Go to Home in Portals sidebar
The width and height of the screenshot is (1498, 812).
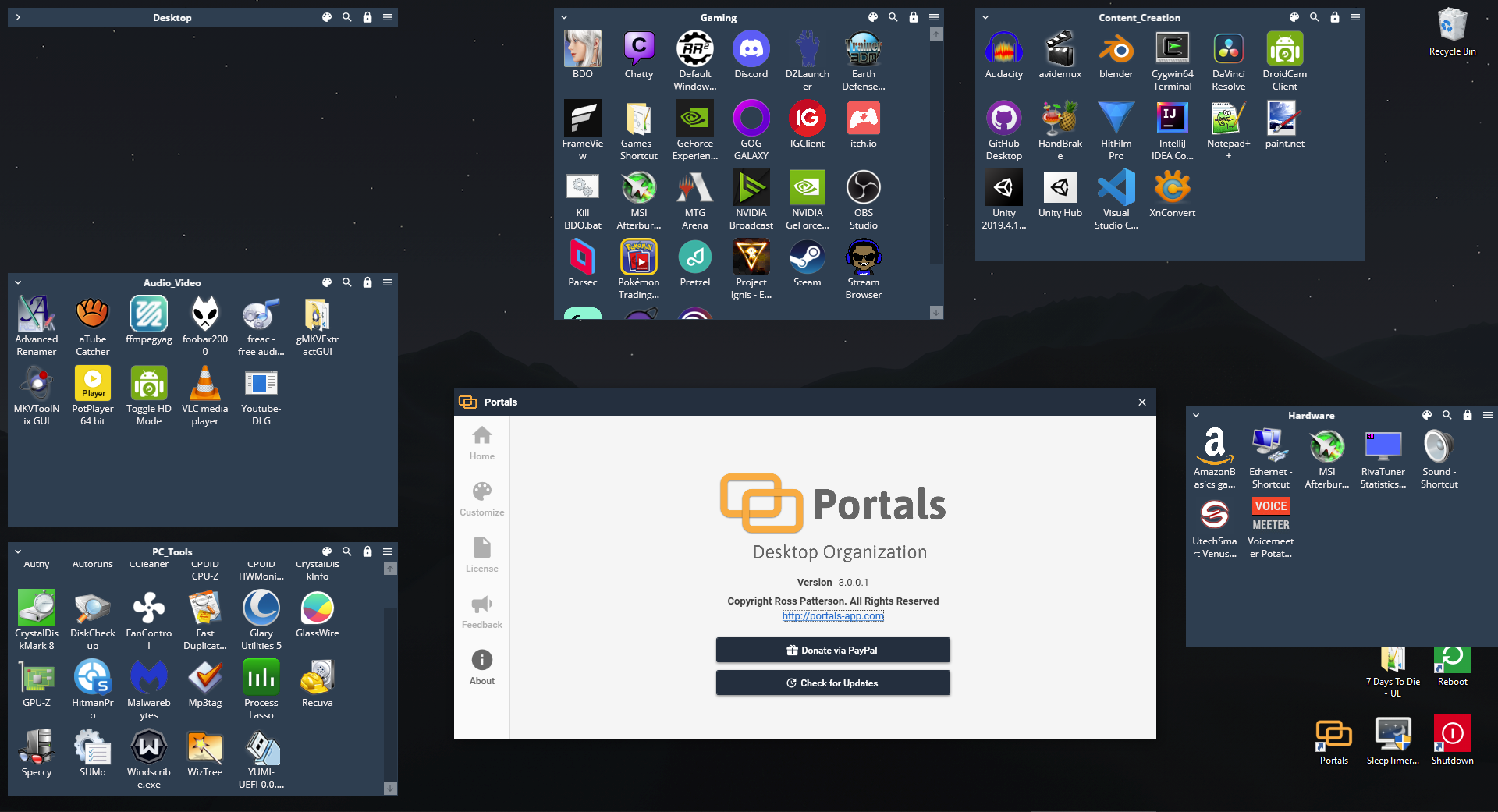pos(482,443)
